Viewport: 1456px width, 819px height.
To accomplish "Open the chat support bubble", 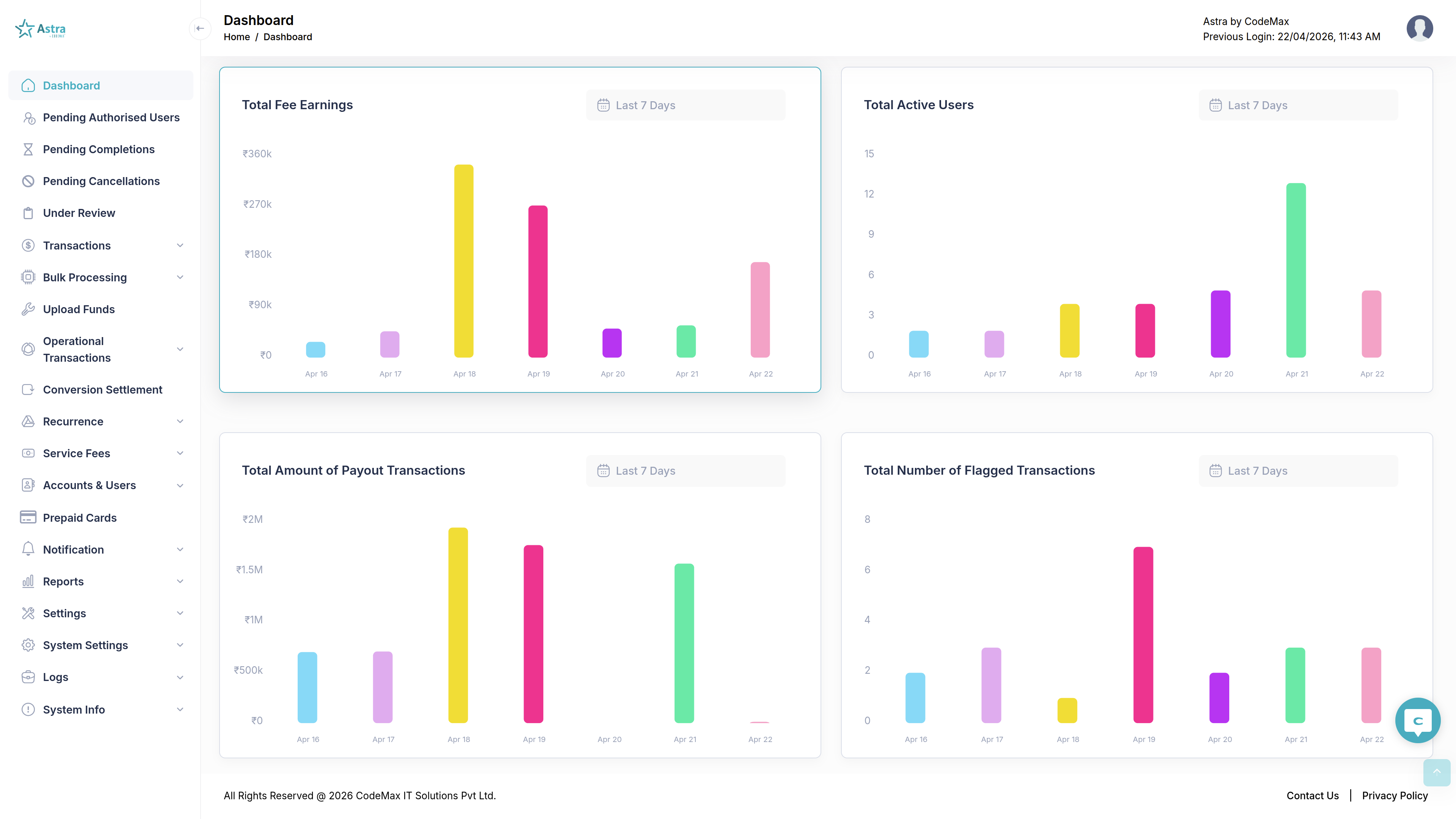I will 1418,721.
